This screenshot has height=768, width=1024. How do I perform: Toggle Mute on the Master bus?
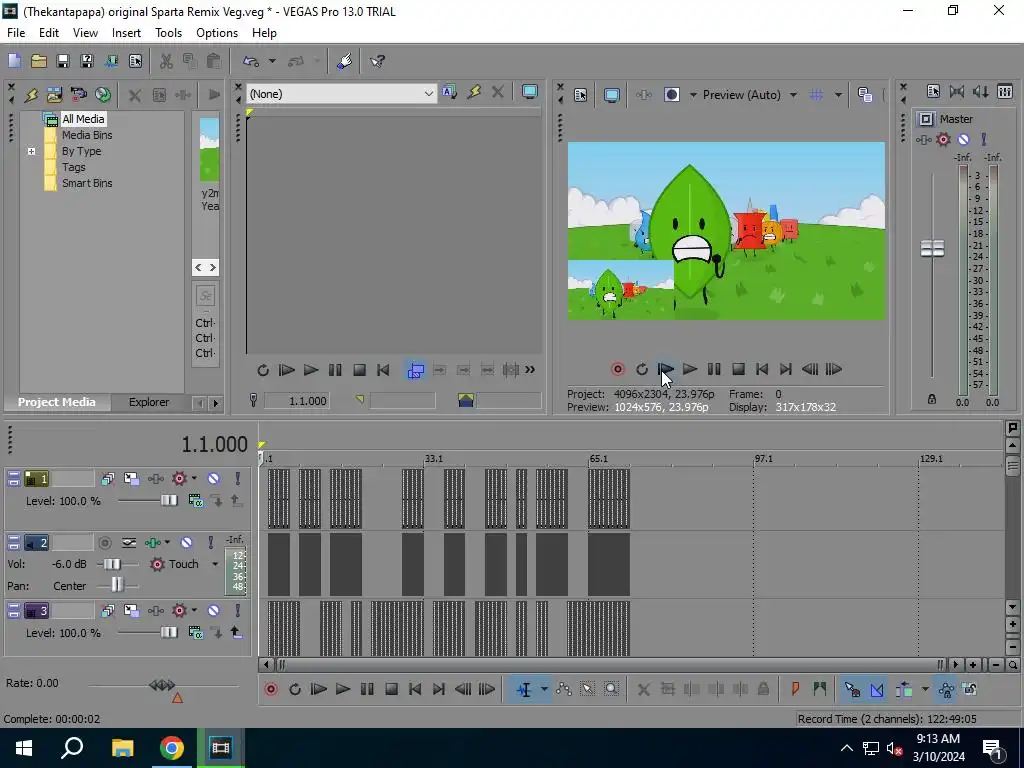click(x=963, y=139)
